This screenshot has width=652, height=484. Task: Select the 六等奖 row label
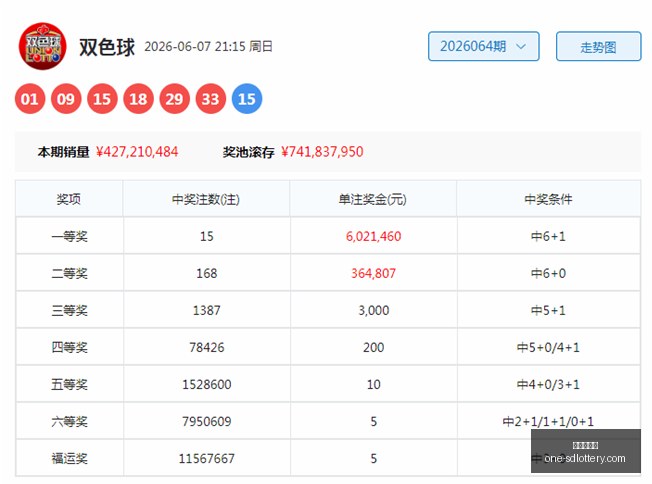(x=69, y=421)
